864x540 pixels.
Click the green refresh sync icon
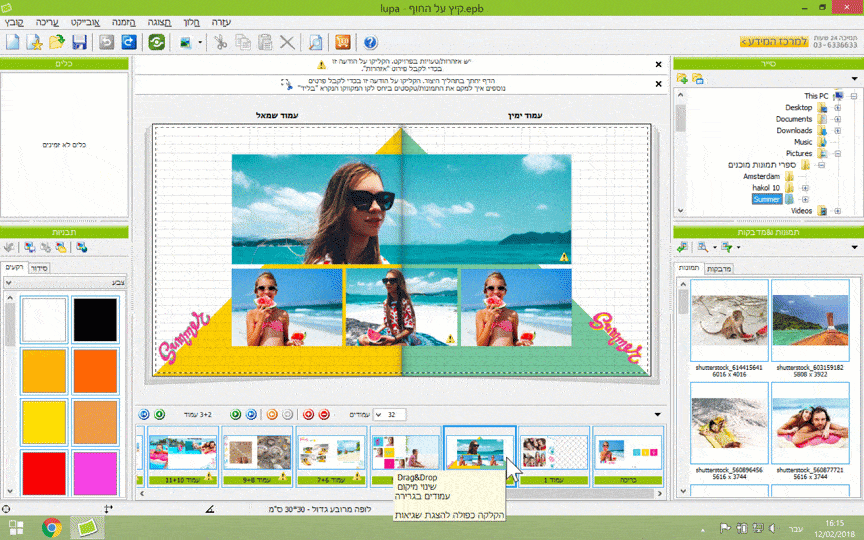click(x=157, y=42)
